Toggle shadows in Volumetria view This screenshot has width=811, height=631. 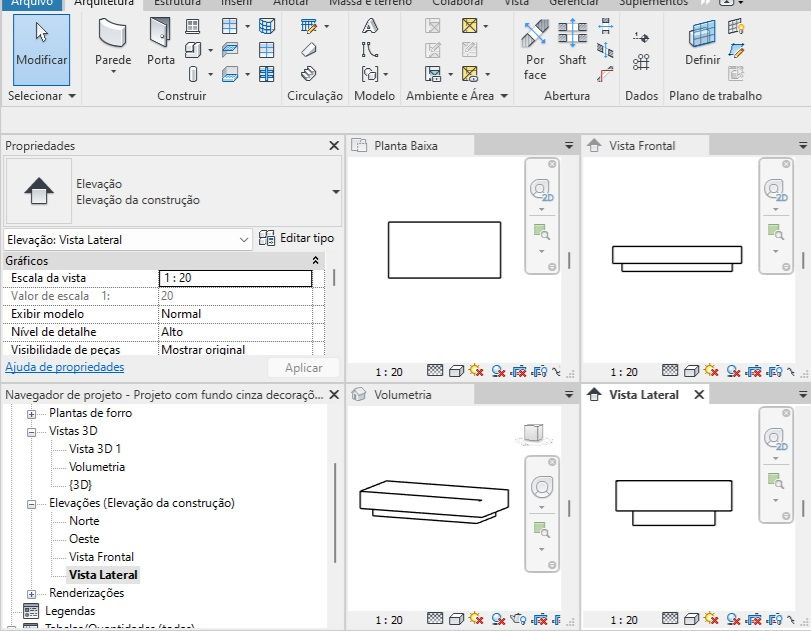498,619
